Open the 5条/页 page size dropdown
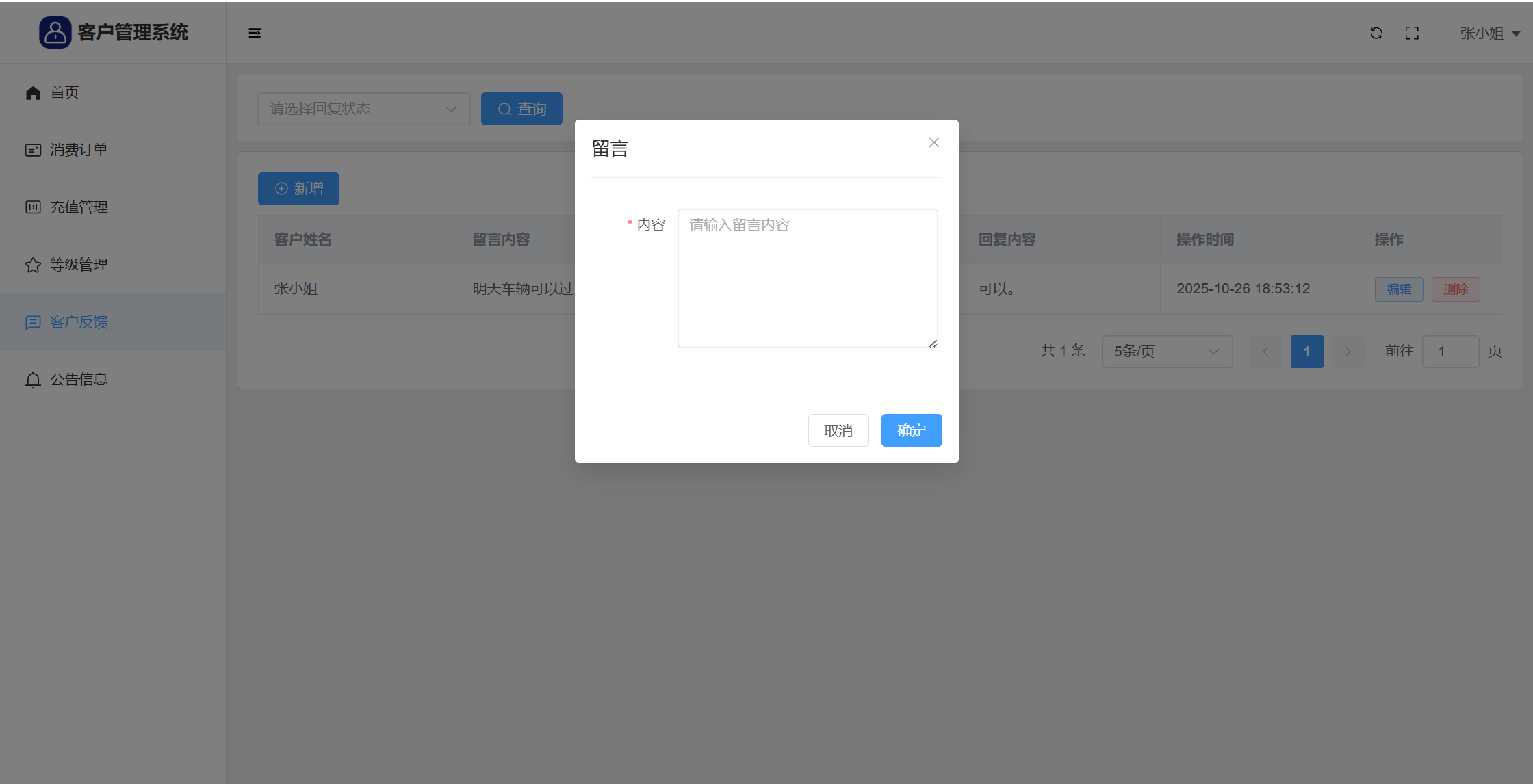Image resolution: width=1533 pixels, height=784 pixels. [x=1166, y=352]
